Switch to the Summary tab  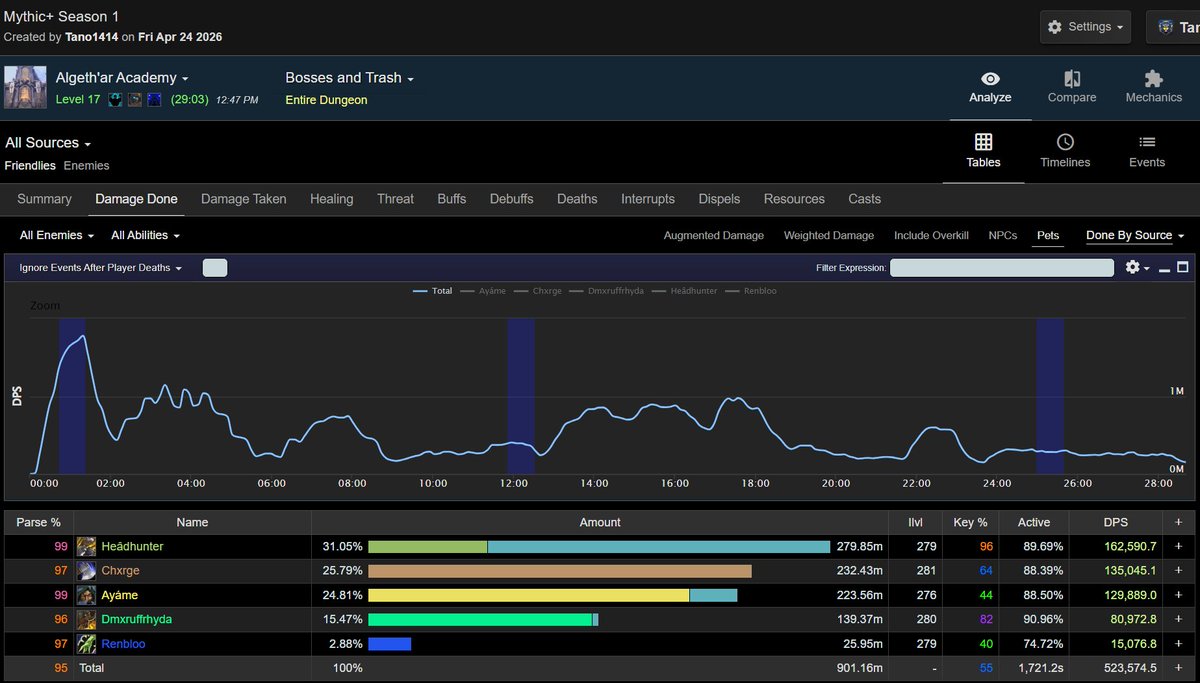coord(45,199)
